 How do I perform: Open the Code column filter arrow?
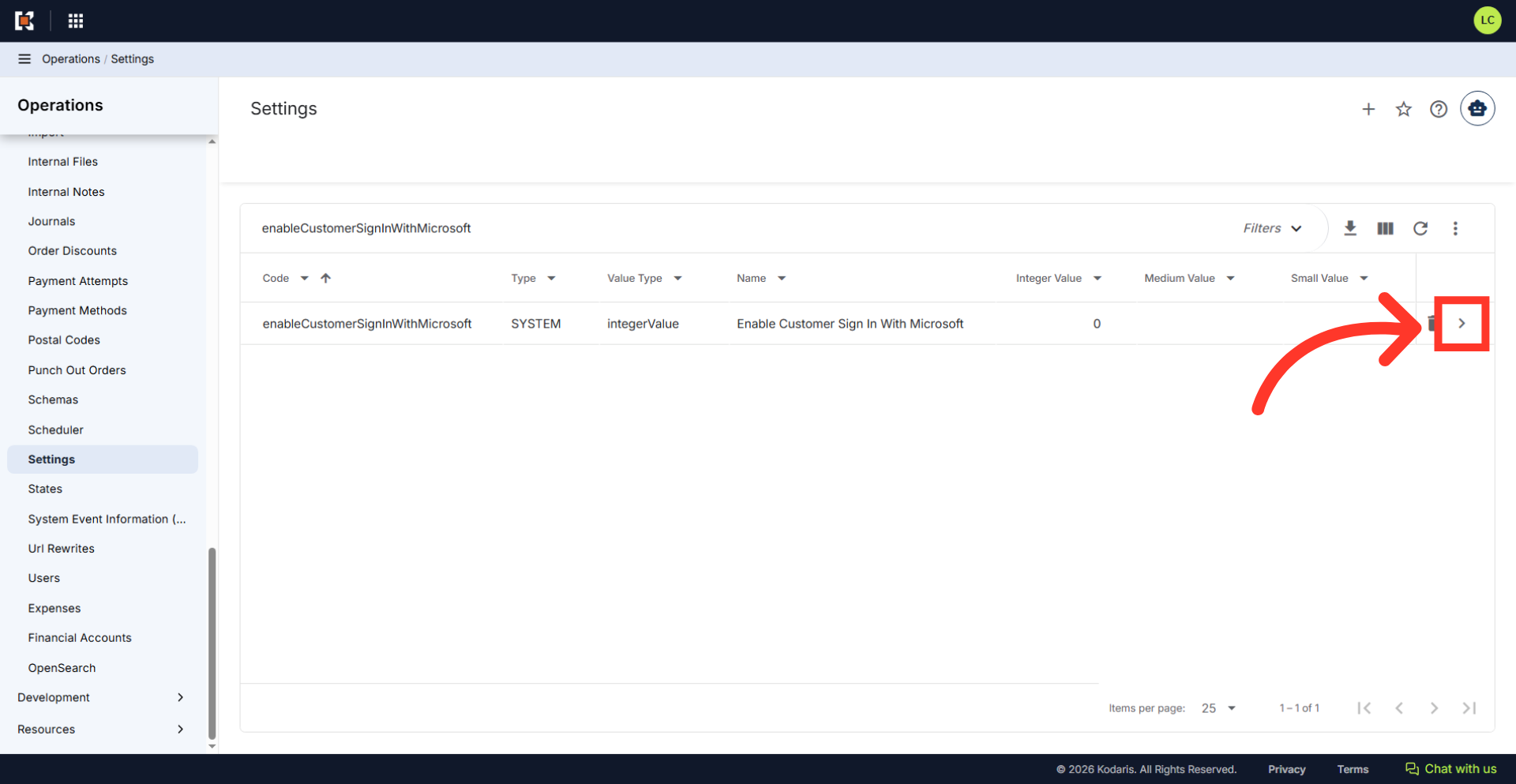click(304, 278)
